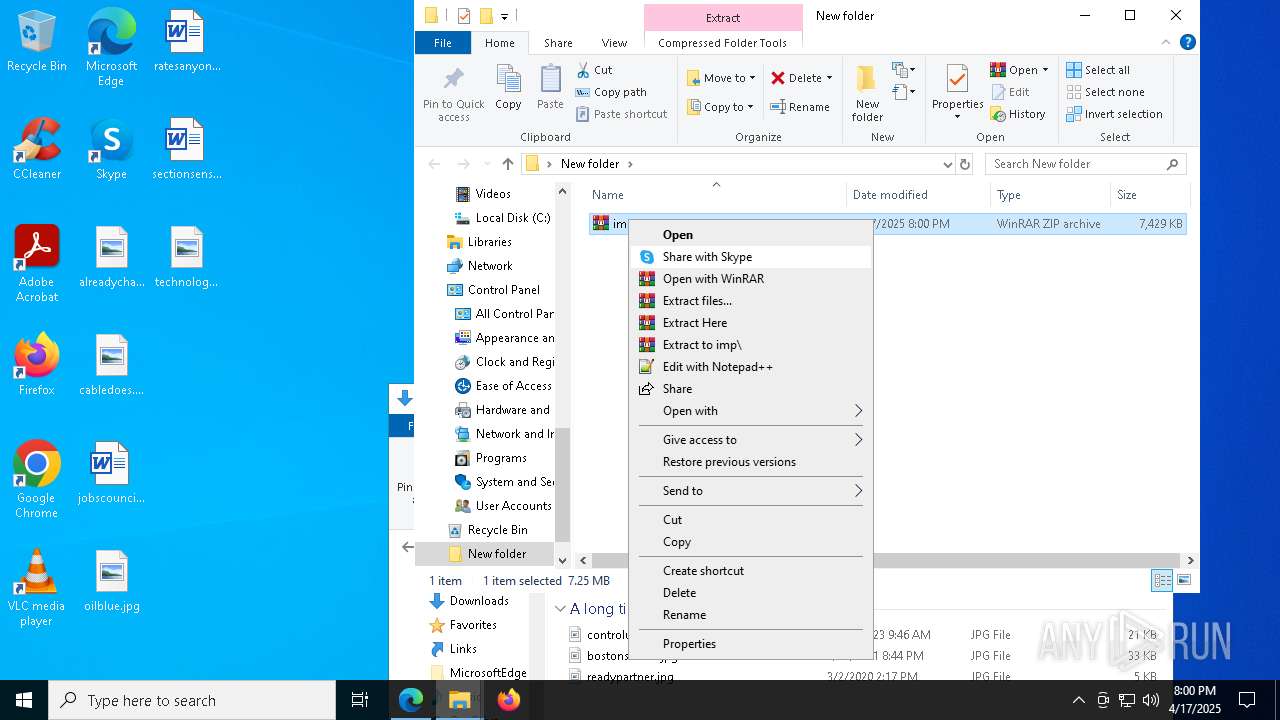This screenshot has height=720, width=1280.
Task: Open the Delete dropdown in ribbon
Action: coord(802,78)
